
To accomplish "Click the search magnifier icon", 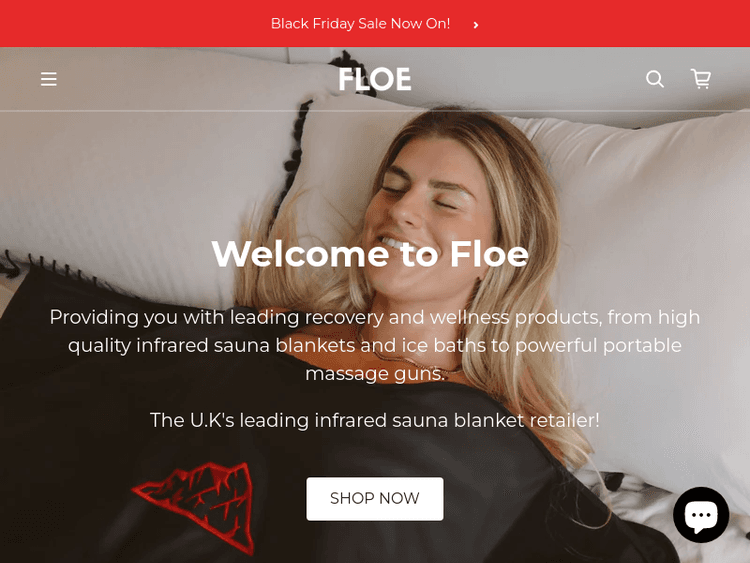I will pyautogui.click(x=654, y=79).
